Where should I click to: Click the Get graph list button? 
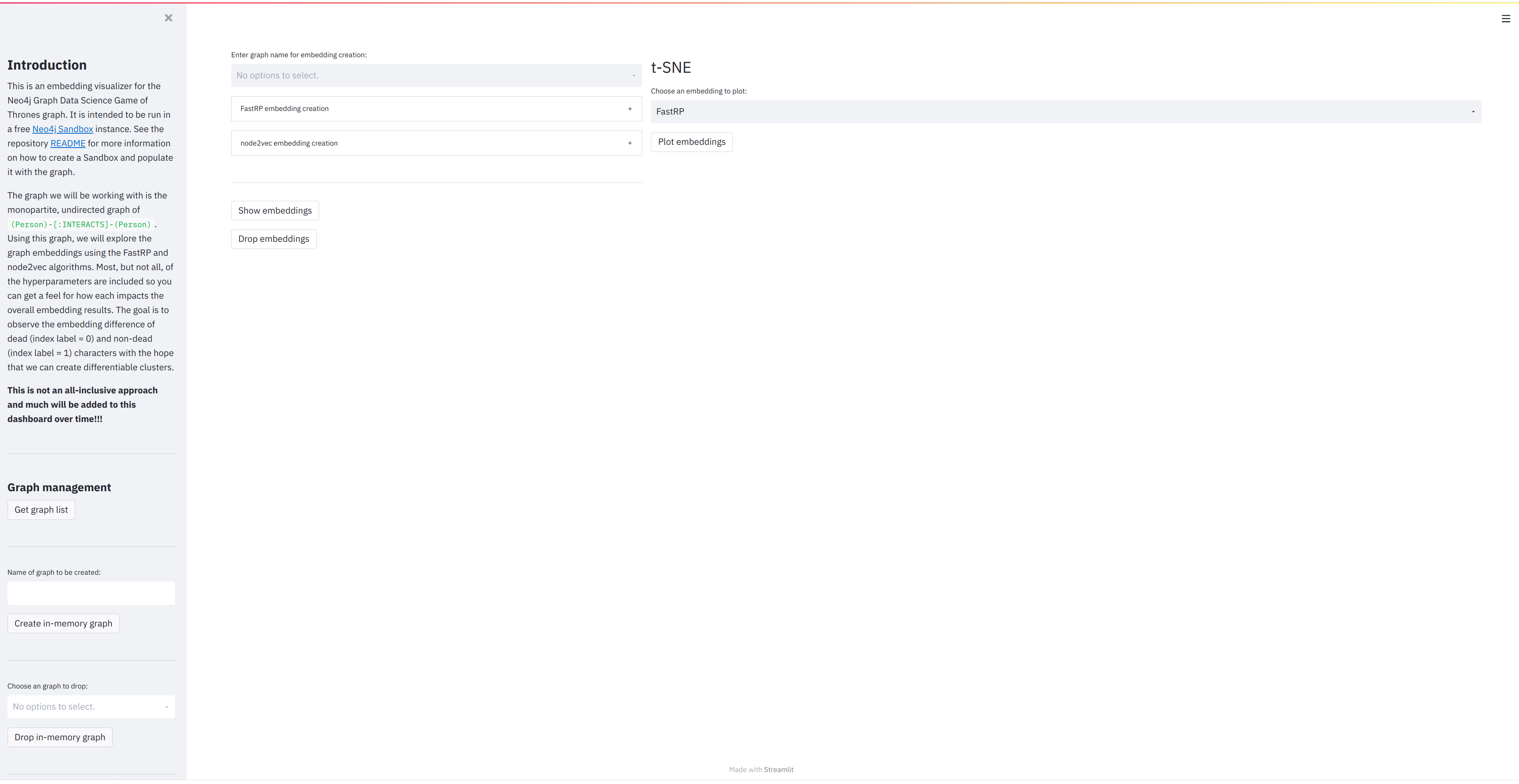41,510
